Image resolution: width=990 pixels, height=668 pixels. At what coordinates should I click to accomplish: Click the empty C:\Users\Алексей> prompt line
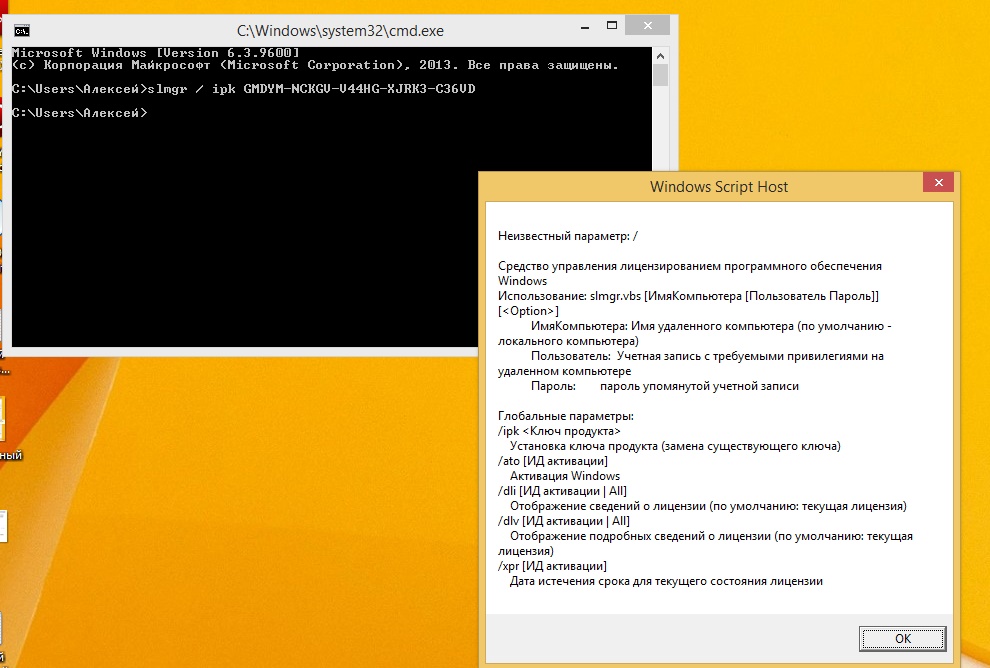80,113
